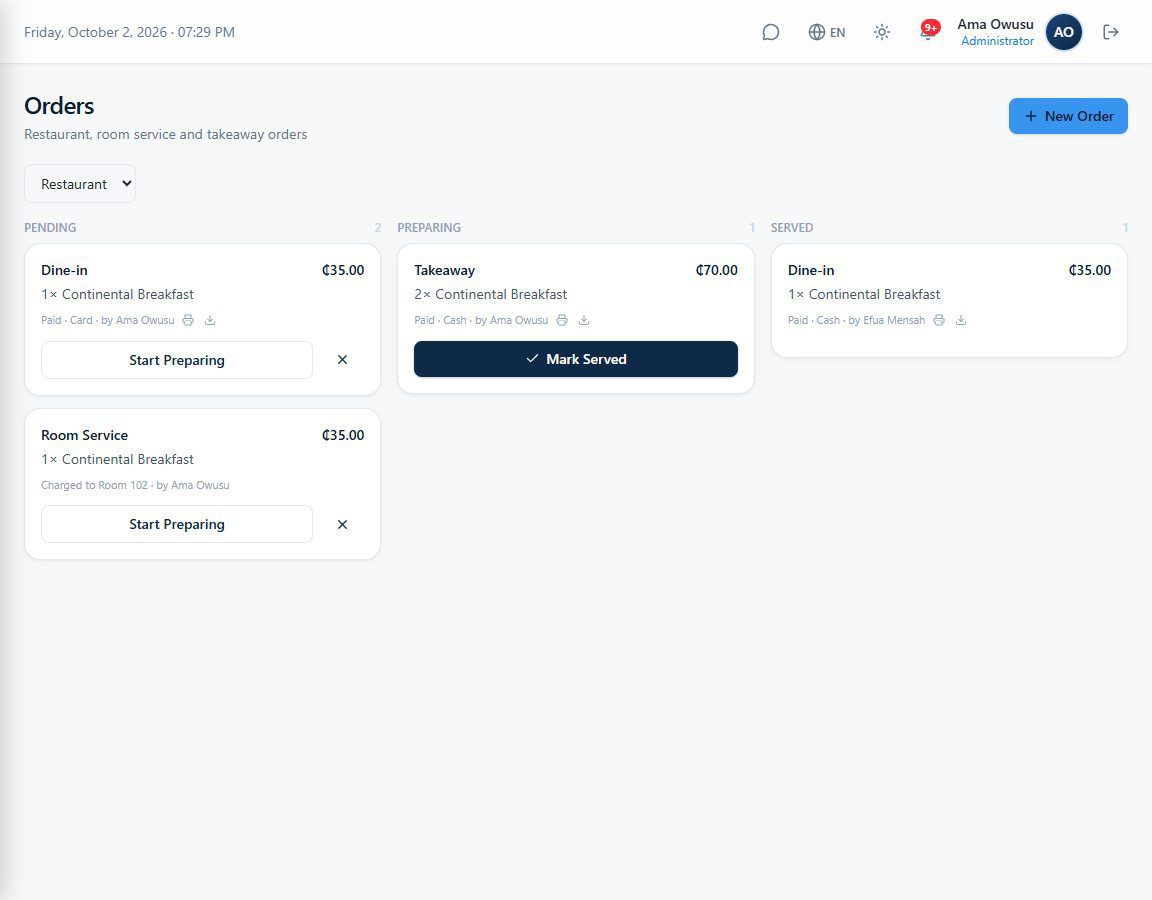Click the SERVED column header
This screenshot has width=1152, height=900.
792,228
